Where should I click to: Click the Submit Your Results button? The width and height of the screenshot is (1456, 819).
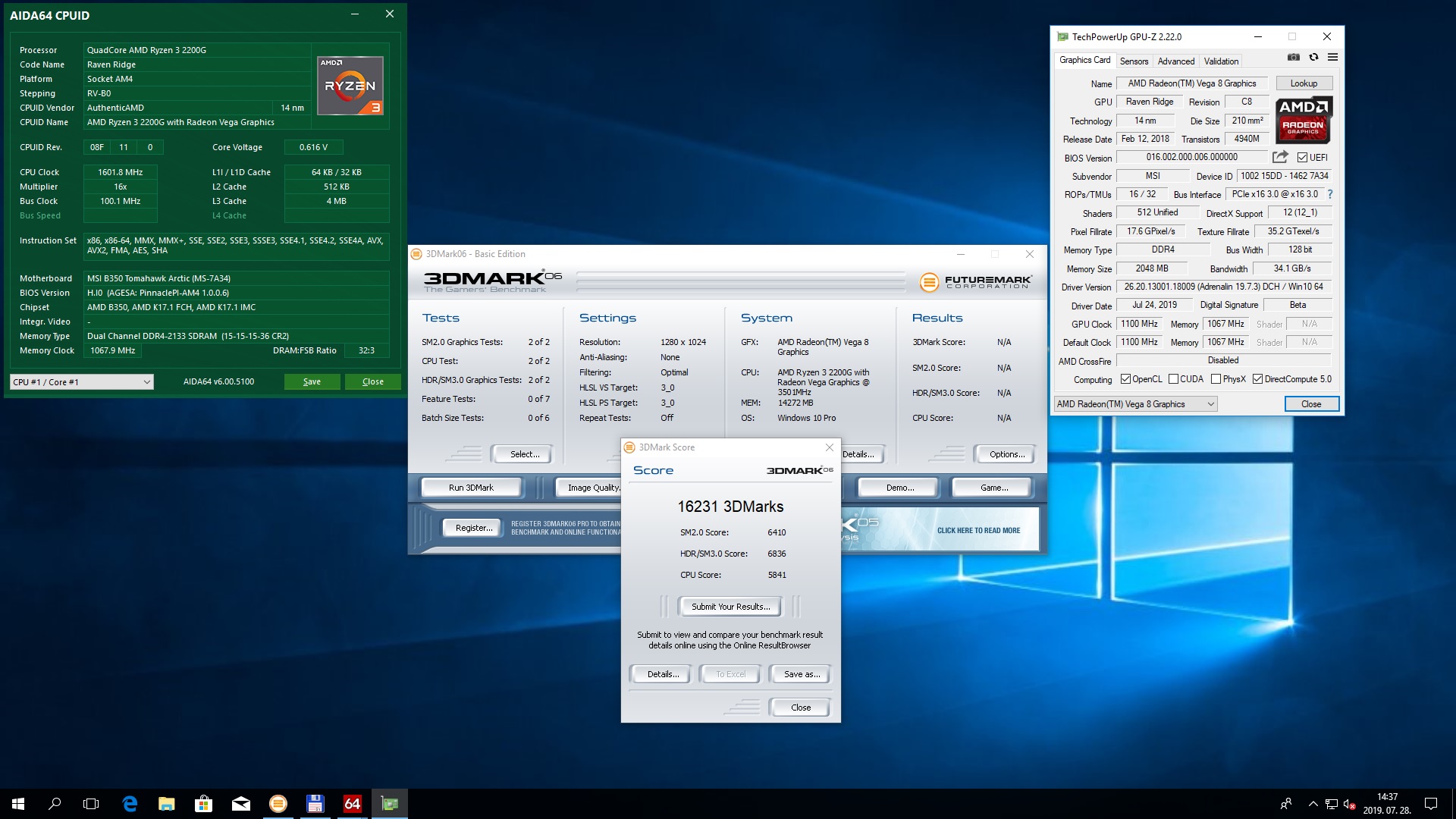pyautogui.click(x=730, y=607)
